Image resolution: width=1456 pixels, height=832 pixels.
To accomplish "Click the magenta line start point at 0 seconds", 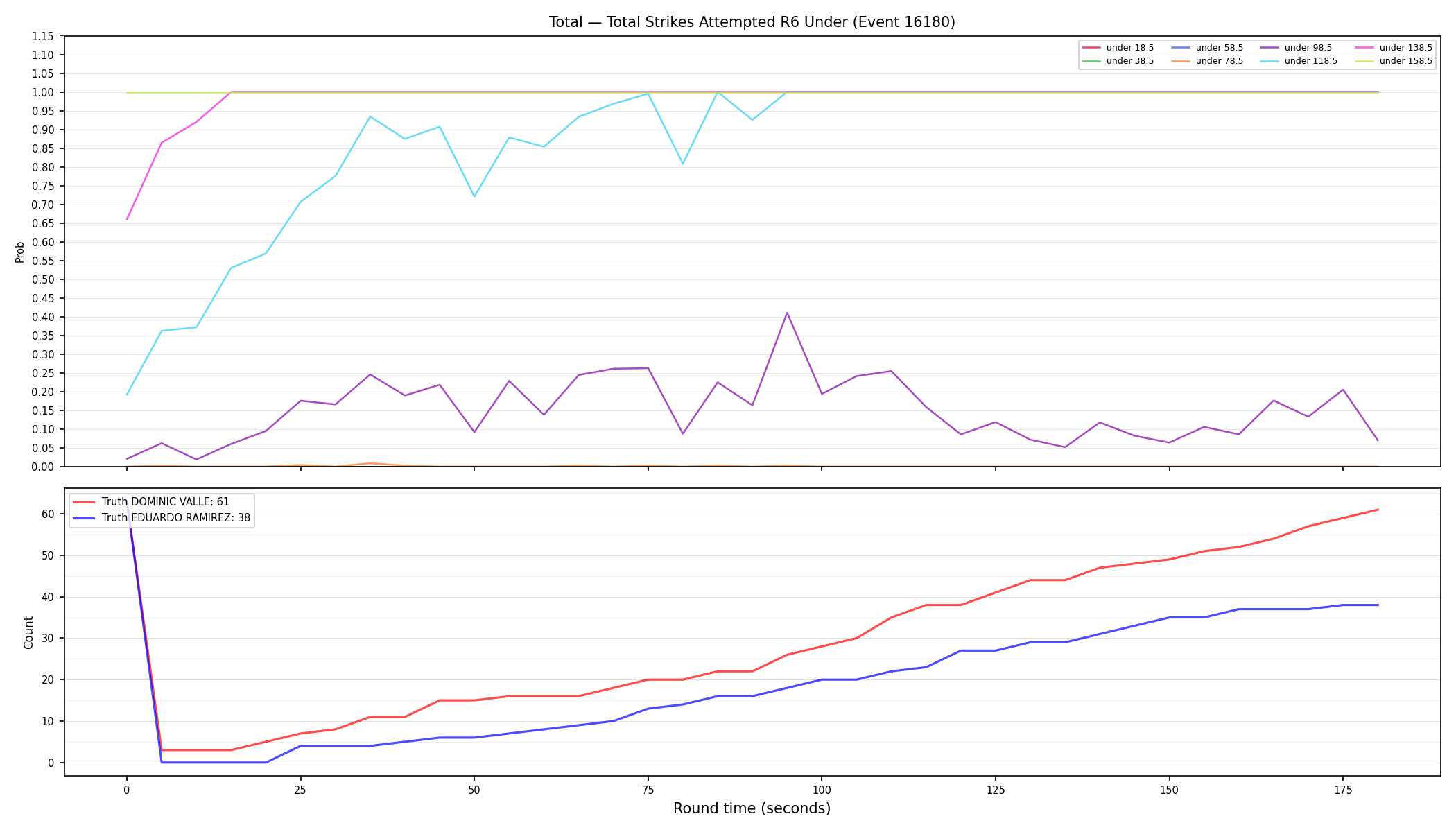I will (127, 219).
